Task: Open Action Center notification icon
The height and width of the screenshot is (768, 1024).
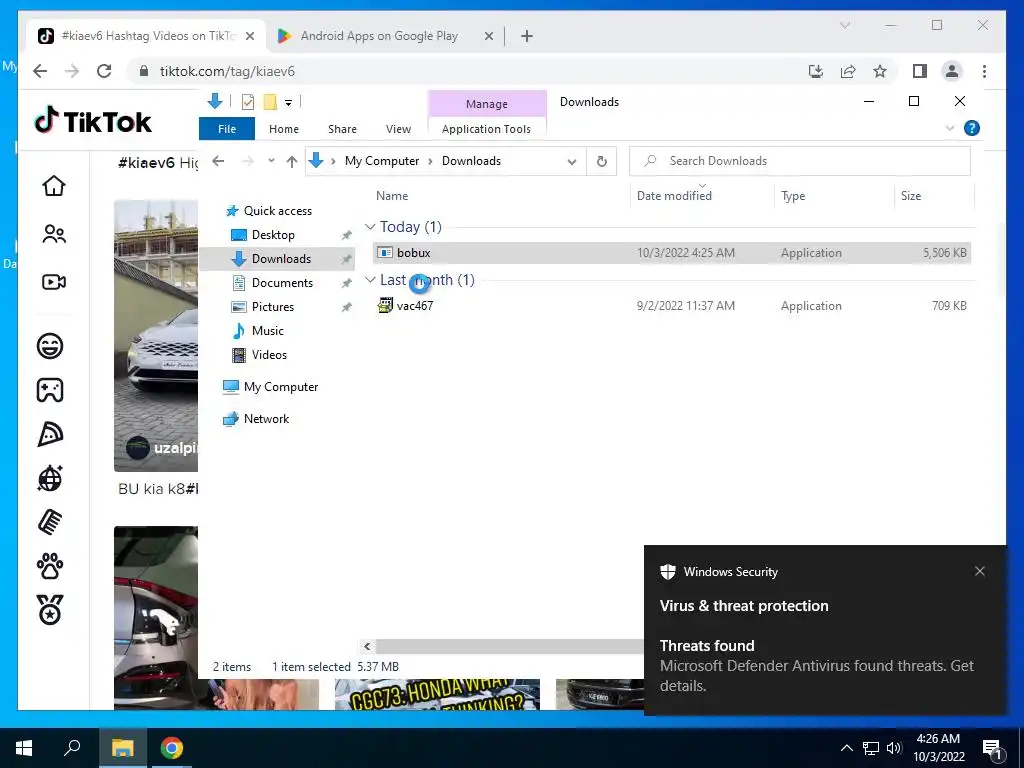Action: tap(992, 748)
